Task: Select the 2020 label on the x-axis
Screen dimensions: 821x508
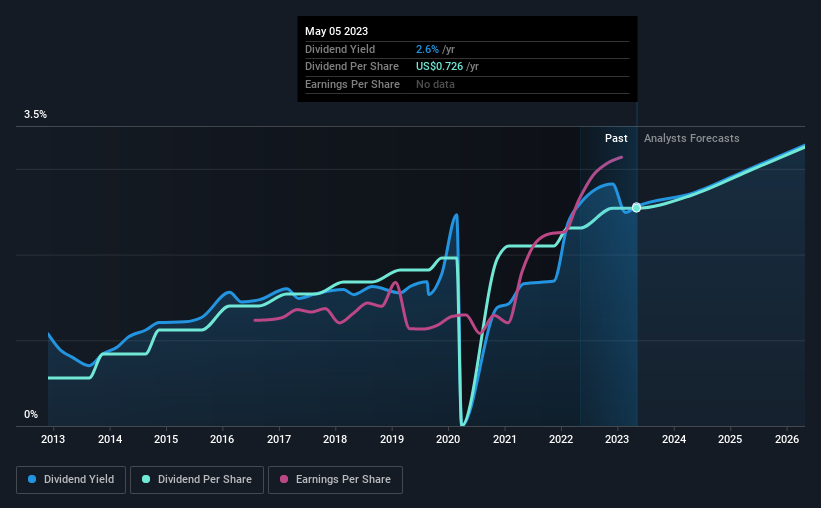Action: pyautogui.click(x=448, y=439)
